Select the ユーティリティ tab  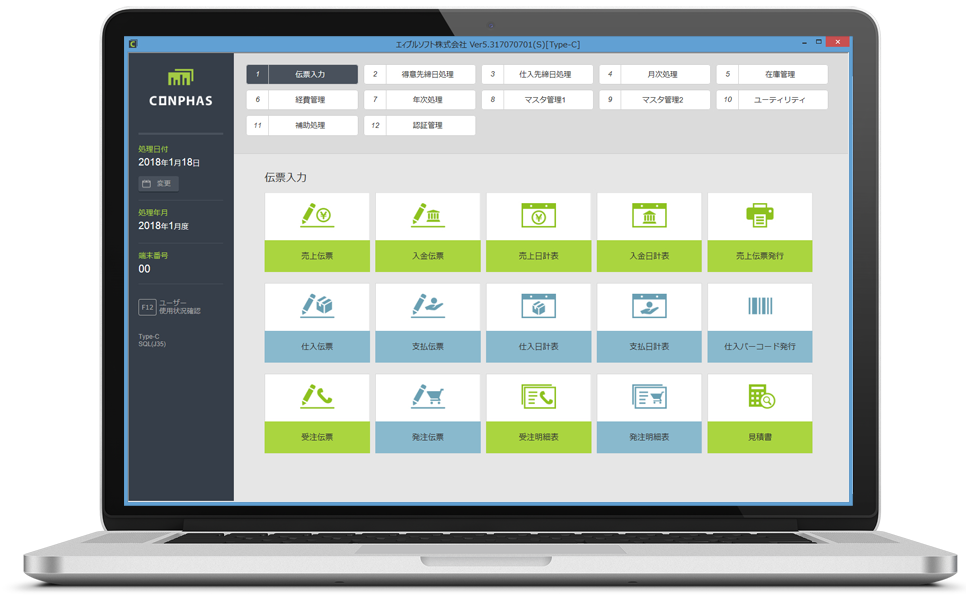772,100
